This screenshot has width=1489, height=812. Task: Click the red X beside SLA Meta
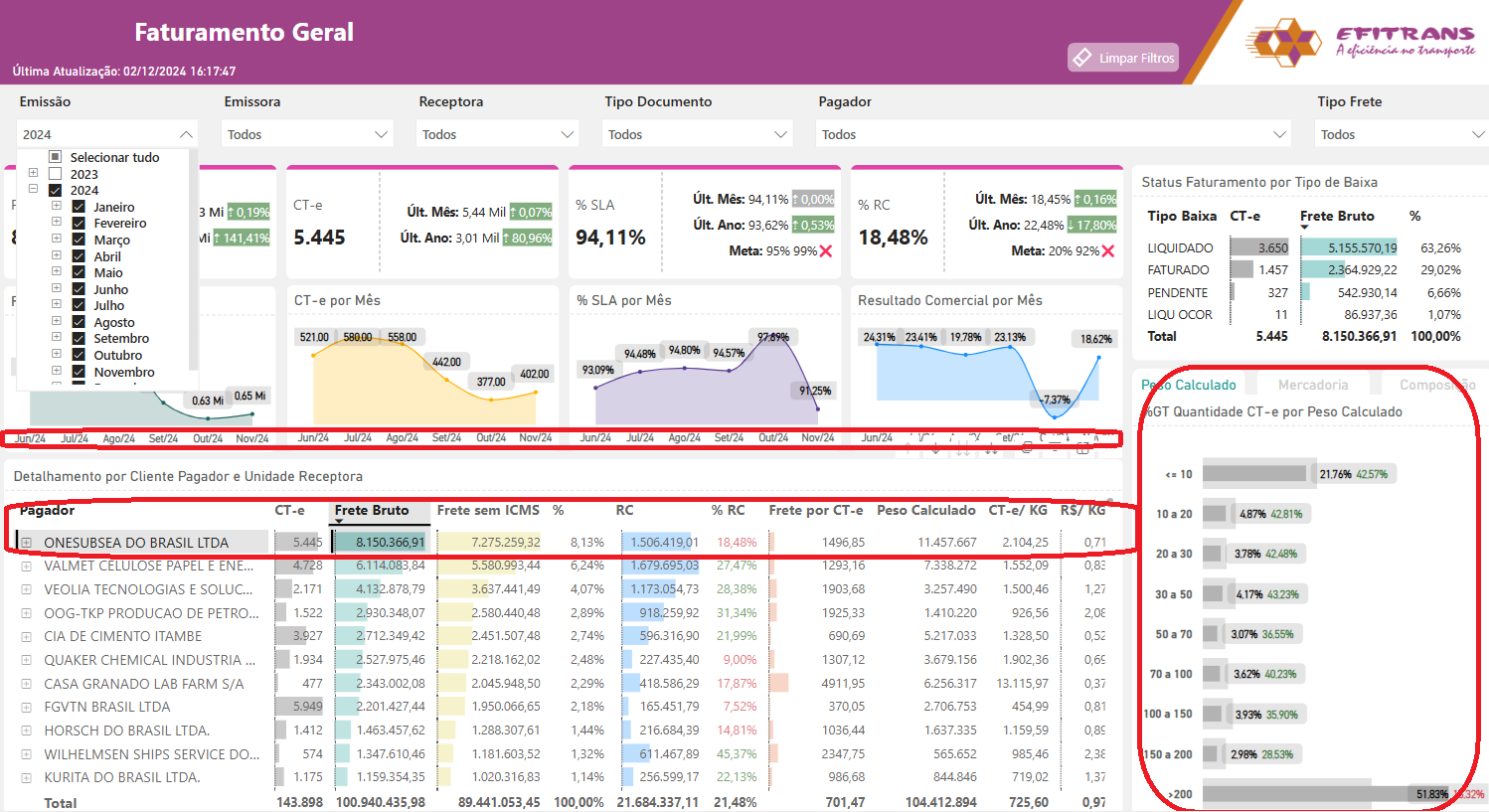826,251
